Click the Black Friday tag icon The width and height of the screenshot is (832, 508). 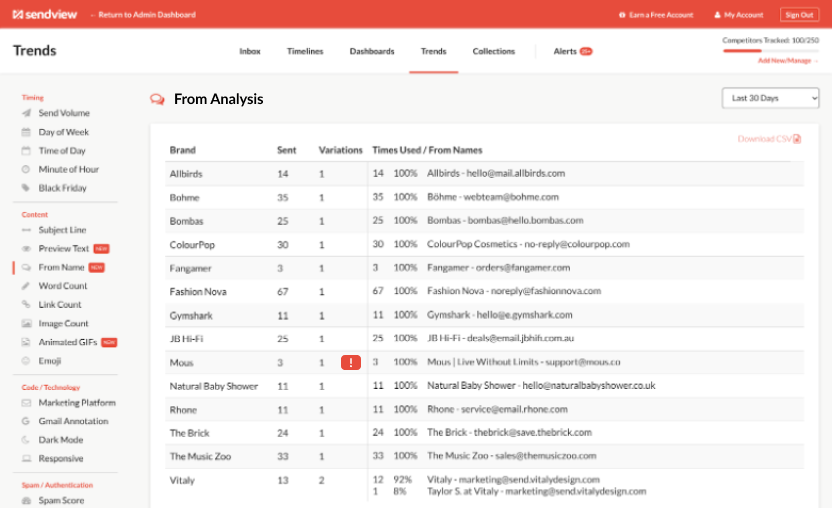(x=26, y=188)
